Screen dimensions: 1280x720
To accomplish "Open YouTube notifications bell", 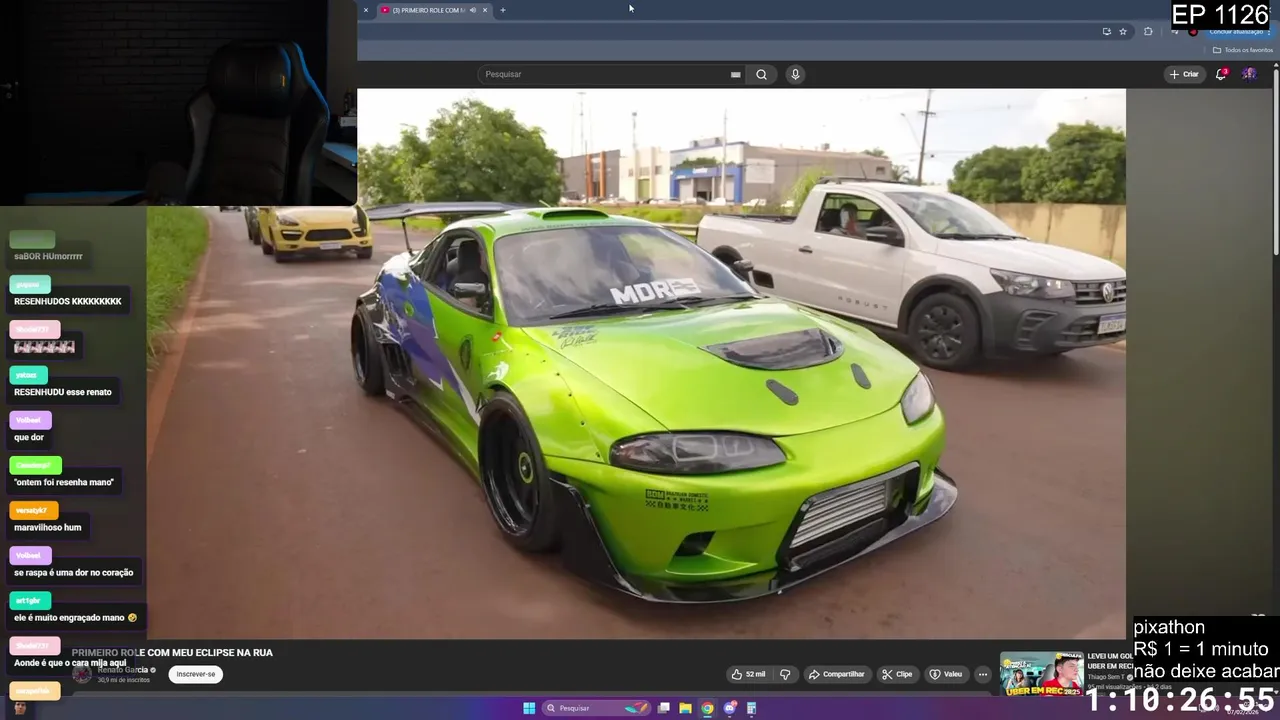I will (1222, 74).
